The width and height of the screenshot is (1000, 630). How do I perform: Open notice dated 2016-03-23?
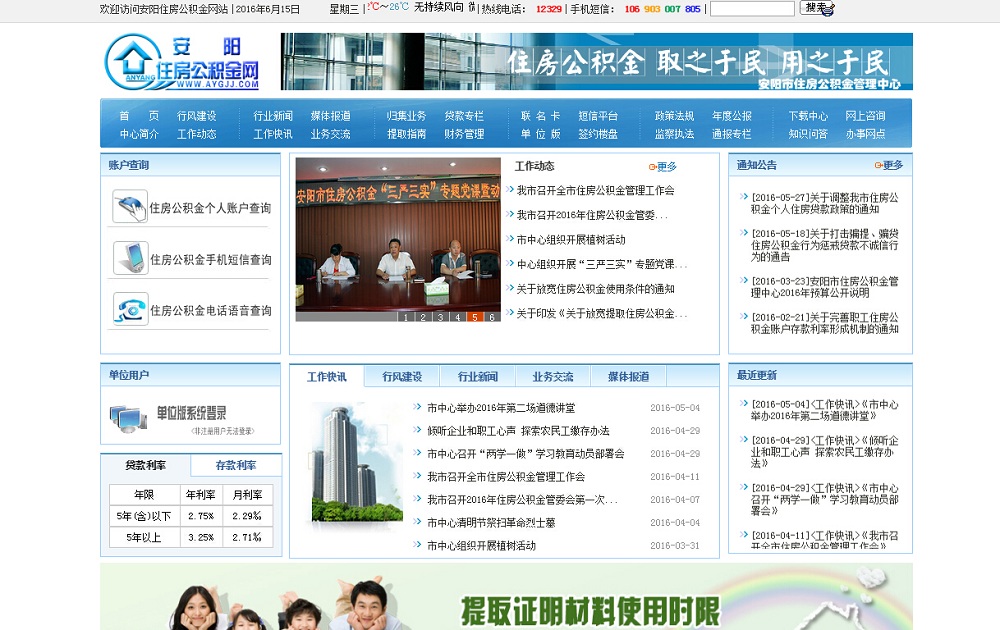point(824,287)
